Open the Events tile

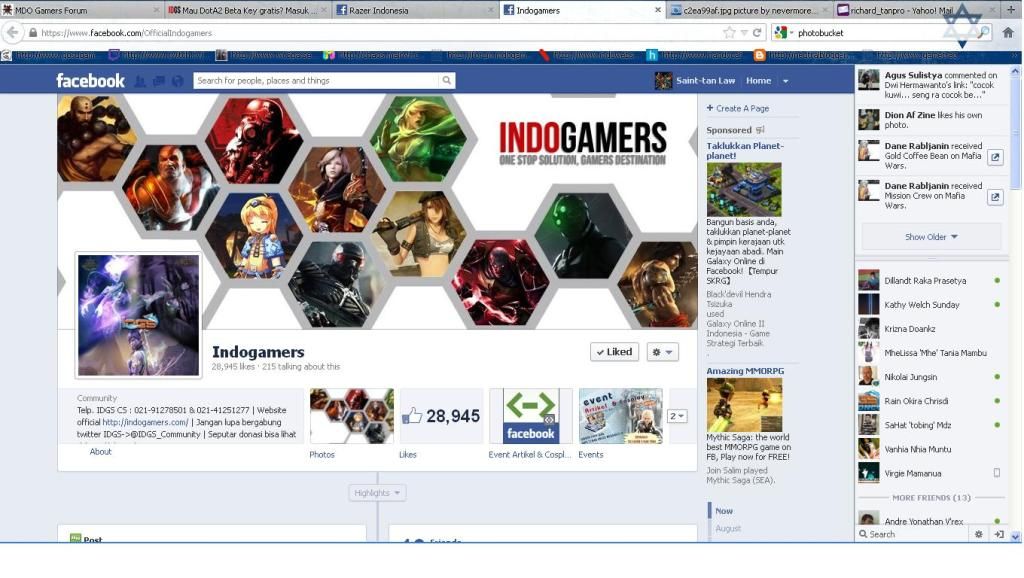(x=620, y=416)
